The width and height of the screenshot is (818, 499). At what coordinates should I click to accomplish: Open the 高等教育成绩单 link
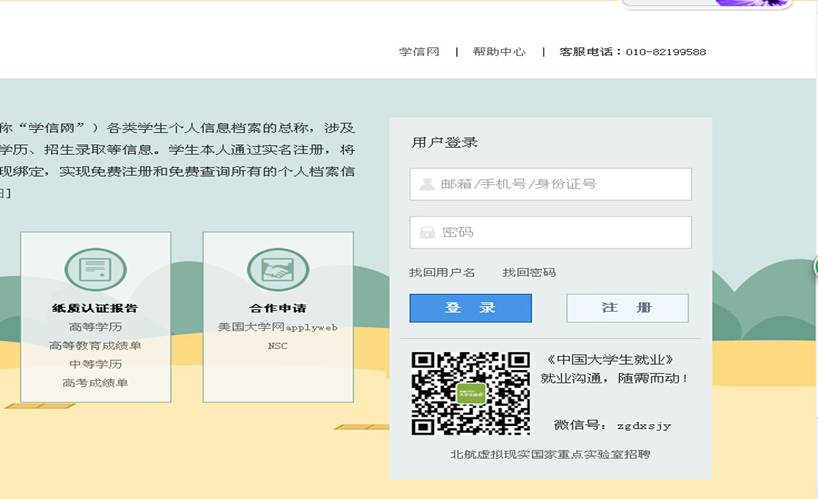[x=95, y=346]
